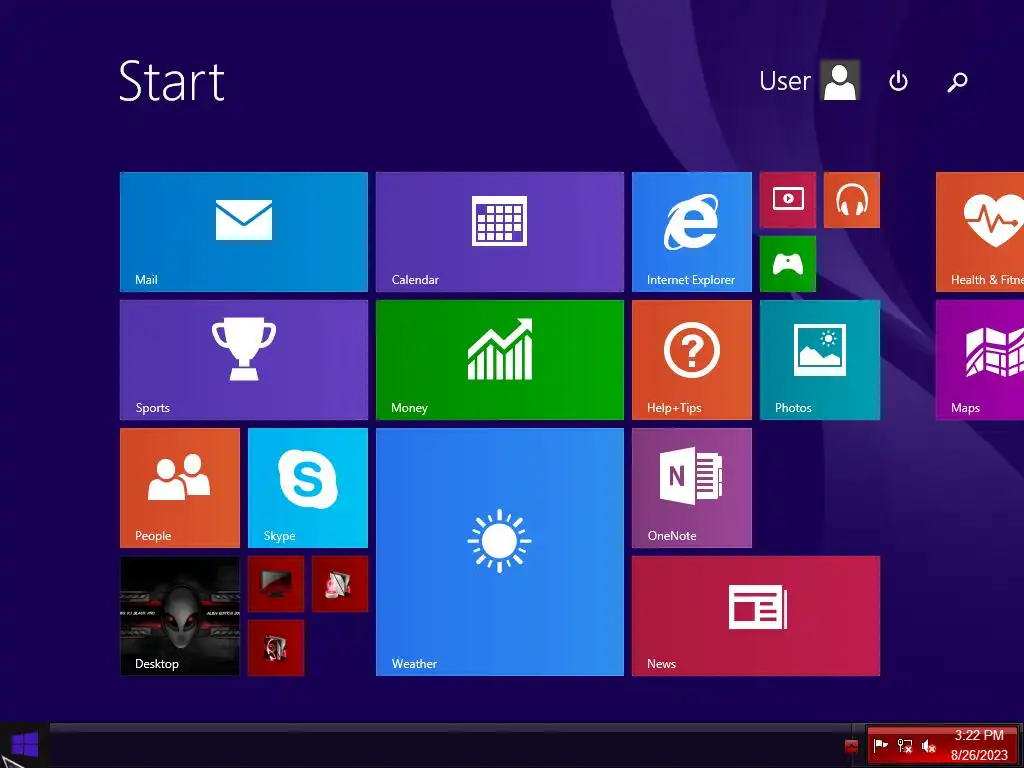1024x768 pixels.
Task: Open the Money tile
Action: tap(500, 360)
